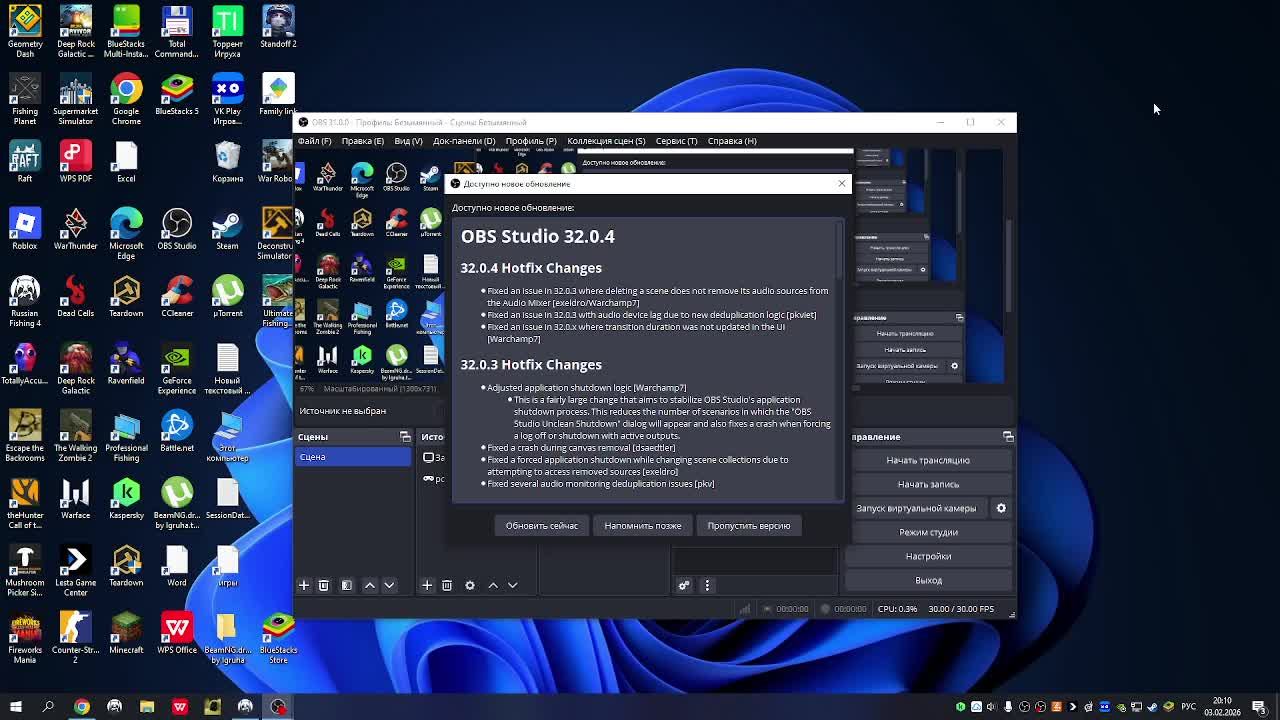Open Google Chrome from the taskbar
Image resolution: width=1280 pixels, height=720 pixels.
click(x=82, y=707)
